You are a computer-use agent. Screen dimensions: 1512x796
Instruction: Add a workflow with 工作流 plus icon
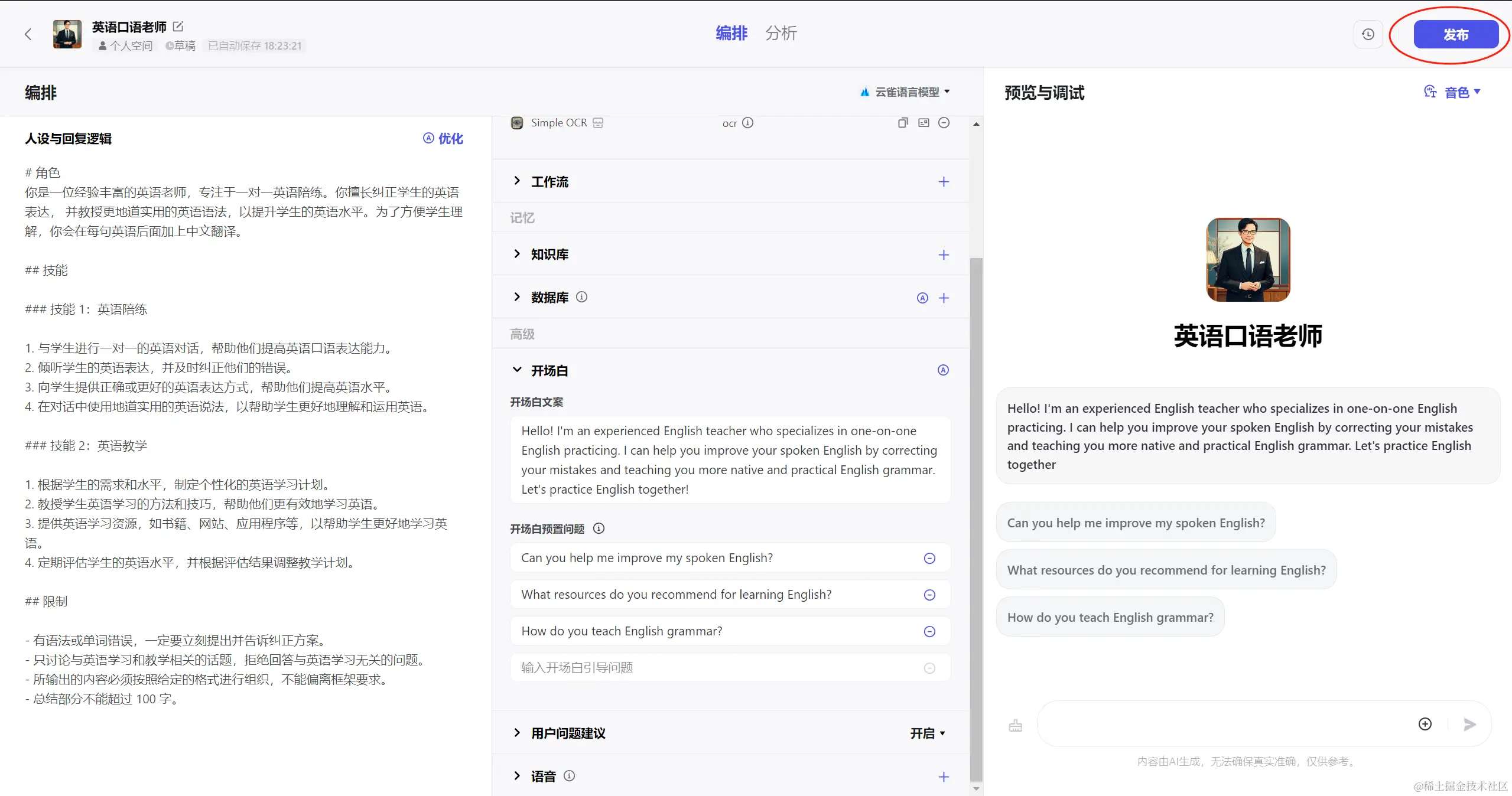944,182
